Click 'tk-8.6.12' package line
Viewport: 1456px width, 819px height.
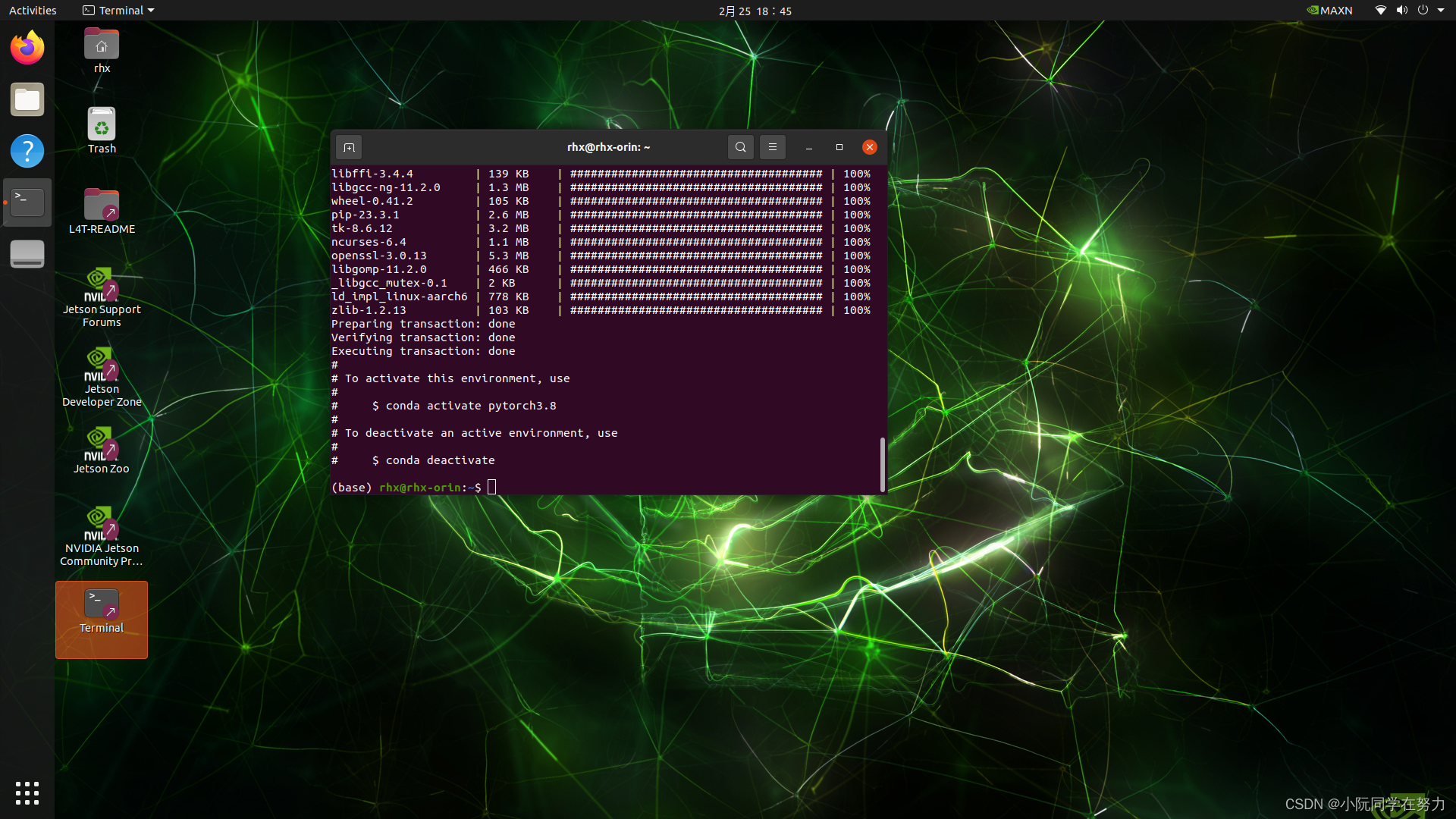[x=601, y=228]
